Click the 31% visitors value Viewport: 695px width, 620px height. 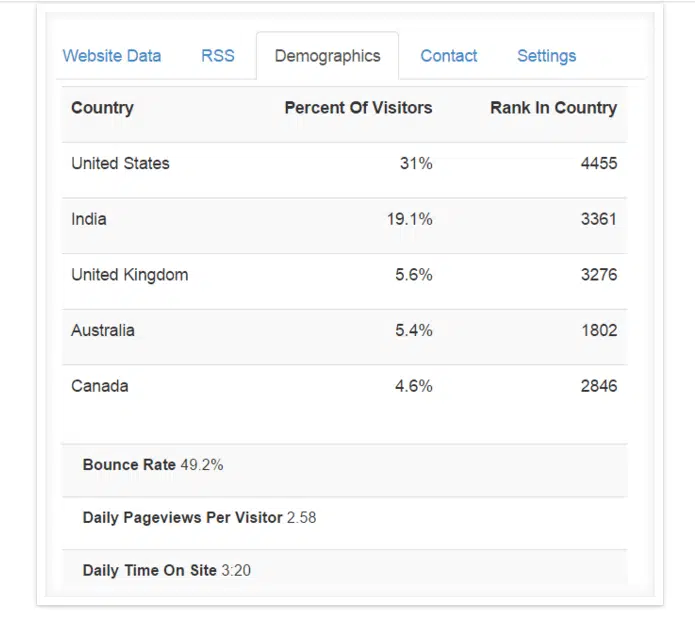tap(416, 164)
